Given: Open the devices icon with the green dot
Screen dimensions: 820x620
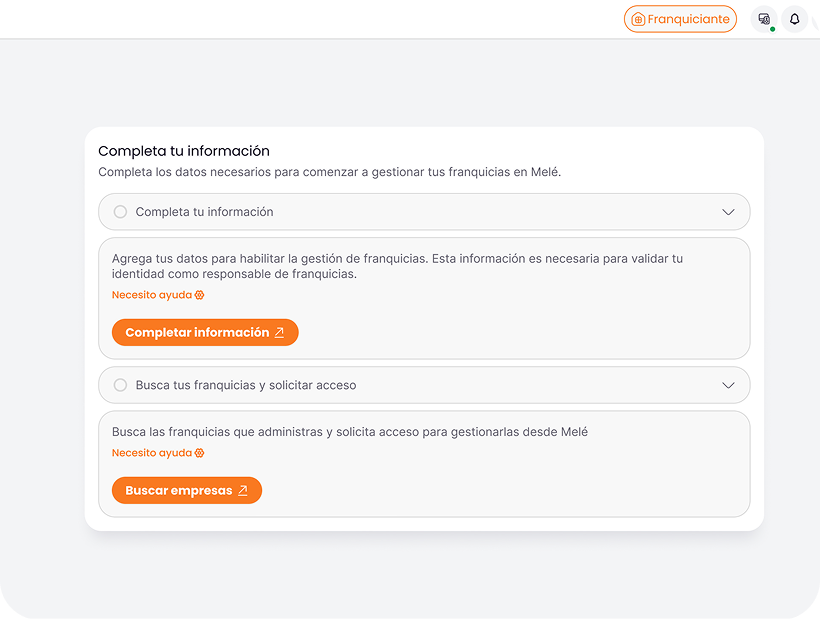Looking at the screenshot, I should [x=764, y=19].
